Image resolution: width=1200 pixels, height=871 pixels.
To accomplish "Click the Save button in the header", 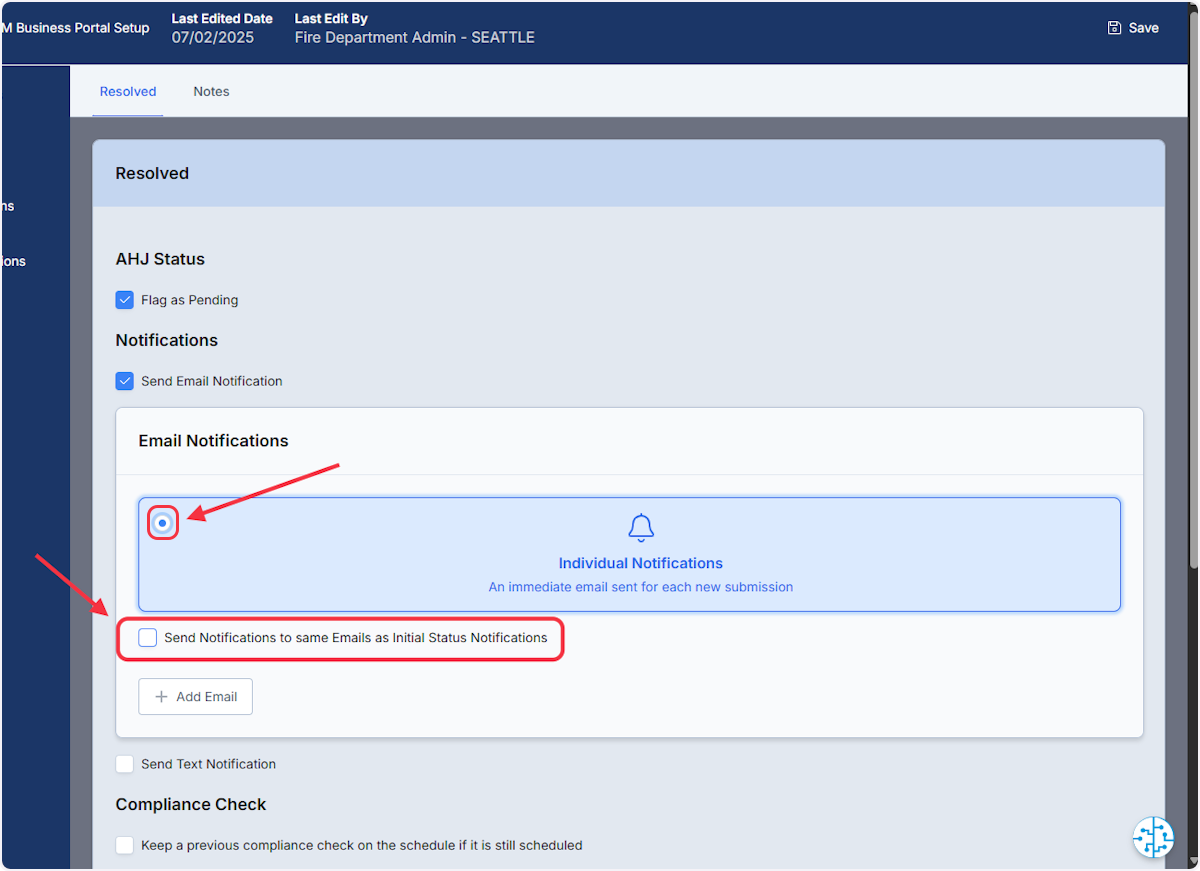I will pyautogui.click(x=1133, y=28).
